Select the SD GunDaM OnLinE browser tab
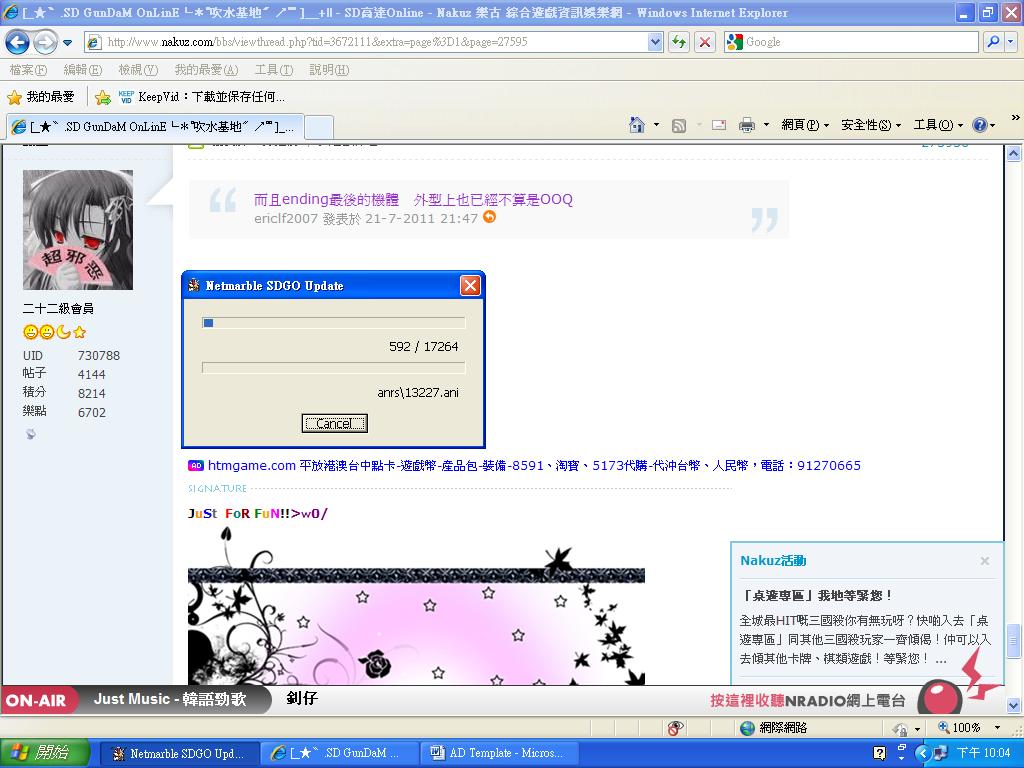 pyautogui.click(x=155, y=127)
